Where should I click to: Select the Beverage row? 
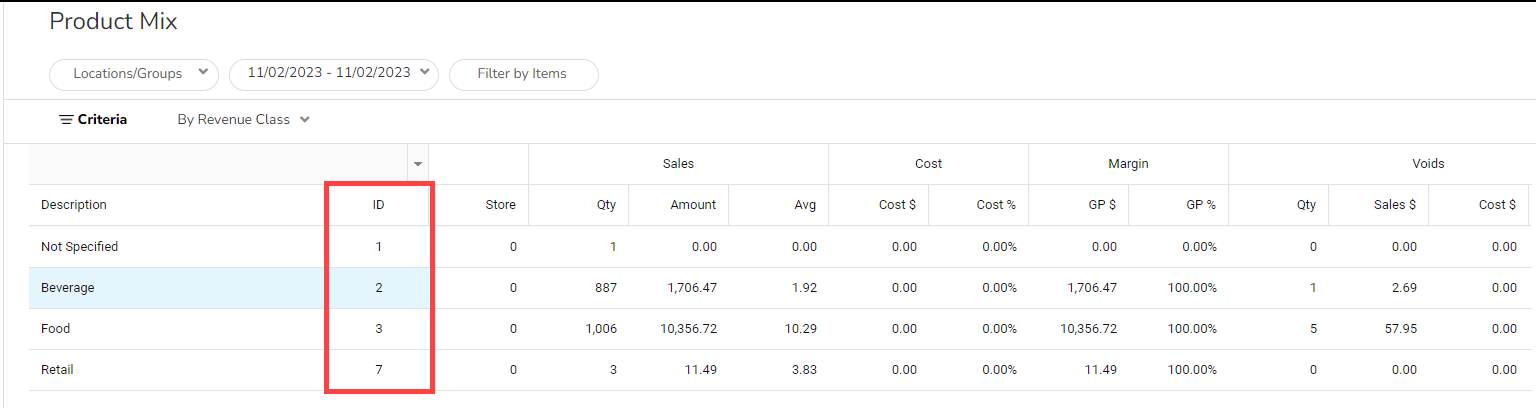(68, 288)
